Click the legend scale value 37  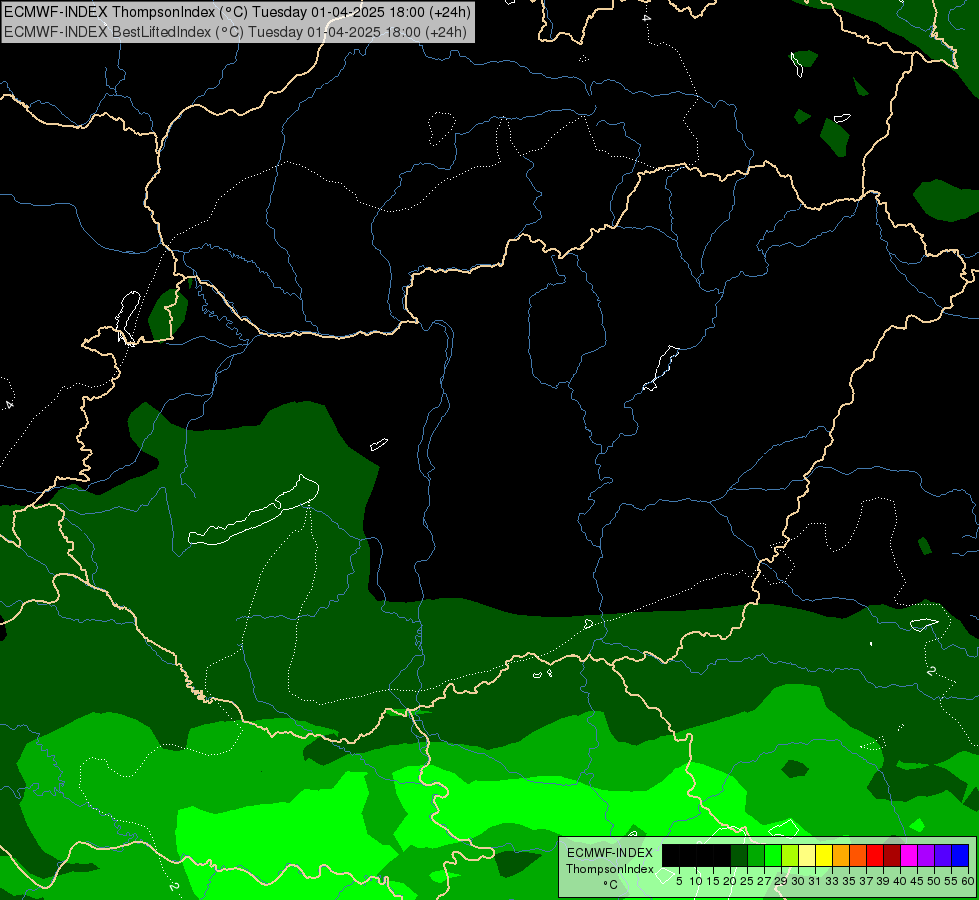(x=867, y=881)
